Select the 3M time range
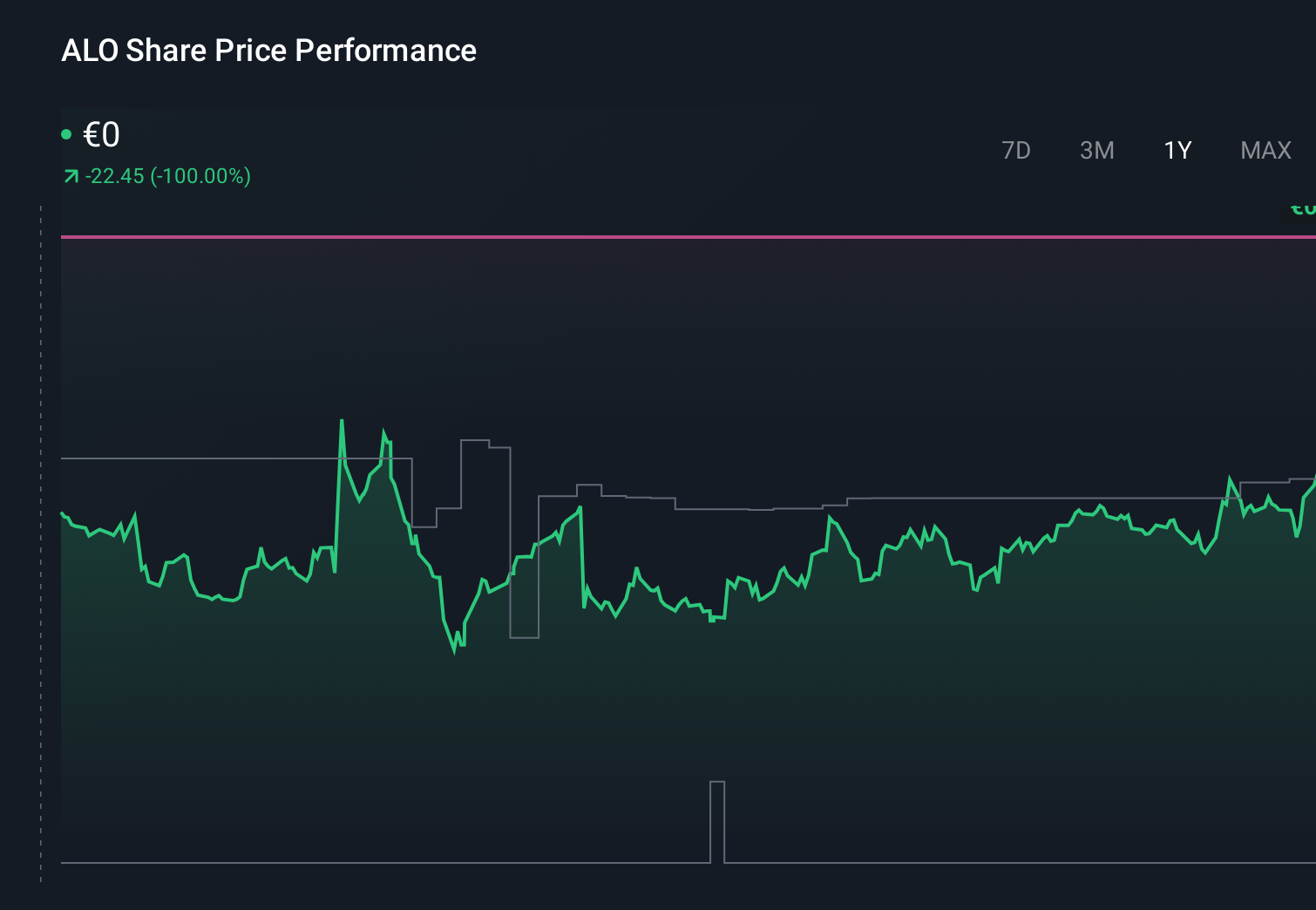 1097,150
